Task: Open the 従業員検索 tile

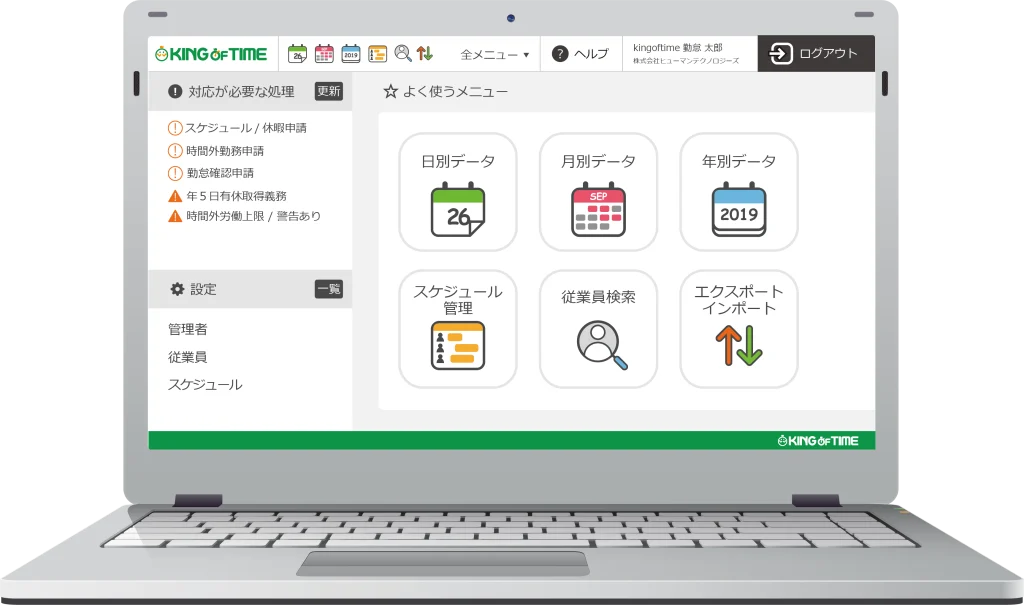Action: (598, 329)
